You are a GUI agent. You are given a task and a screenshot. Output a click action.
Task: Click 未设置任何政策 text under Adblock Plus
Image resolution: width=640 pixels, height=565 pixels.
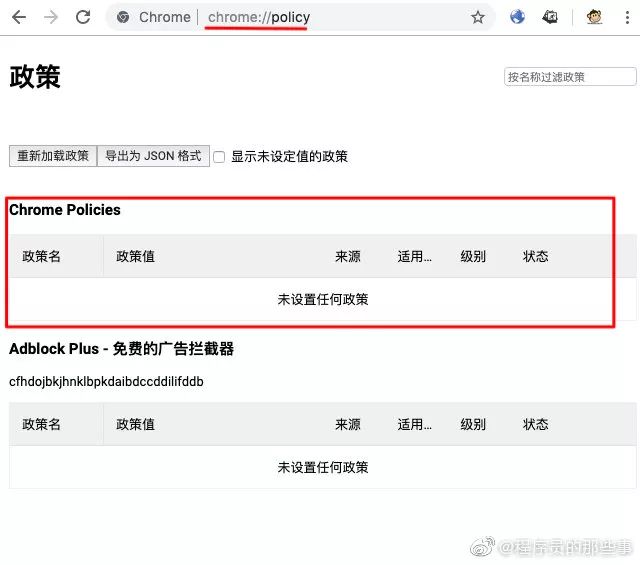(x=323, y=467)
